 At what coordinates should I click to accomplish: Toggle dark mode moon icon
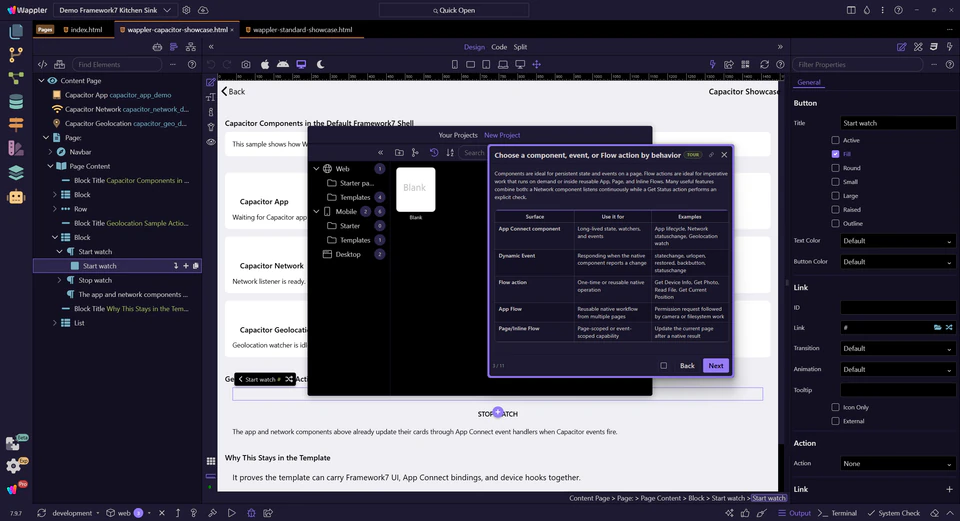320,64
